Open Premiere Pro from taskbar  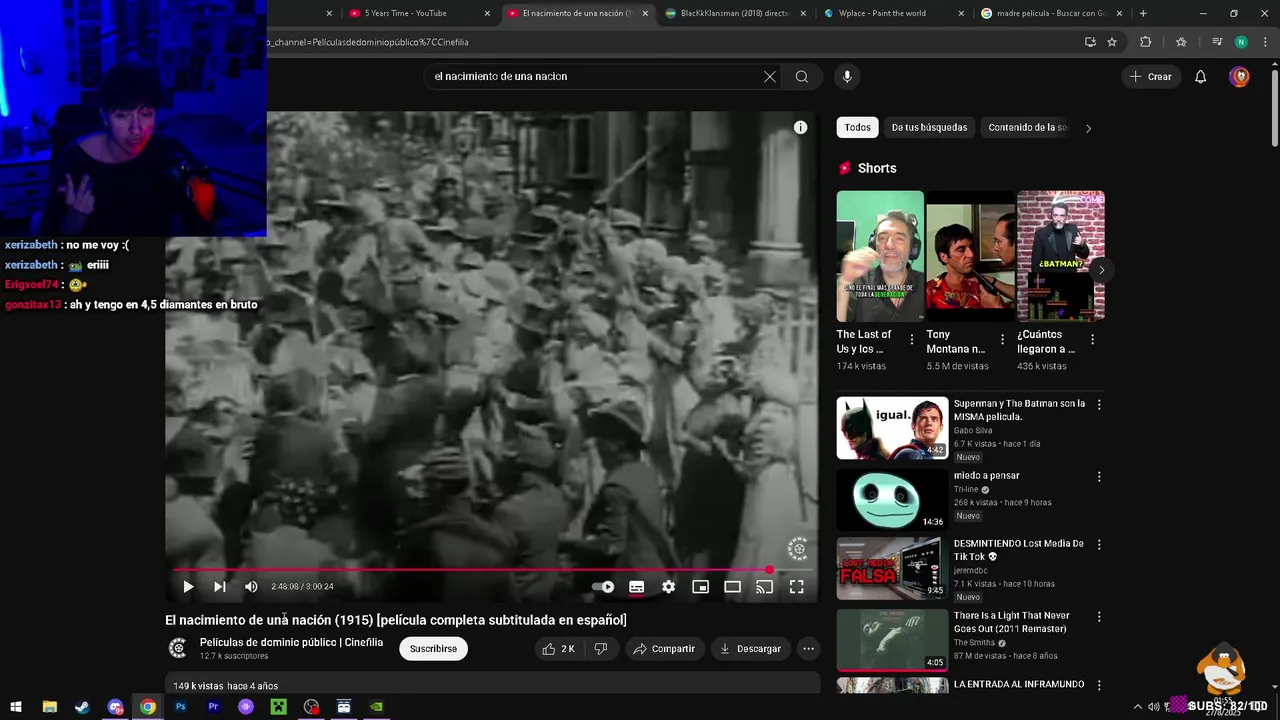coord(213,707)
